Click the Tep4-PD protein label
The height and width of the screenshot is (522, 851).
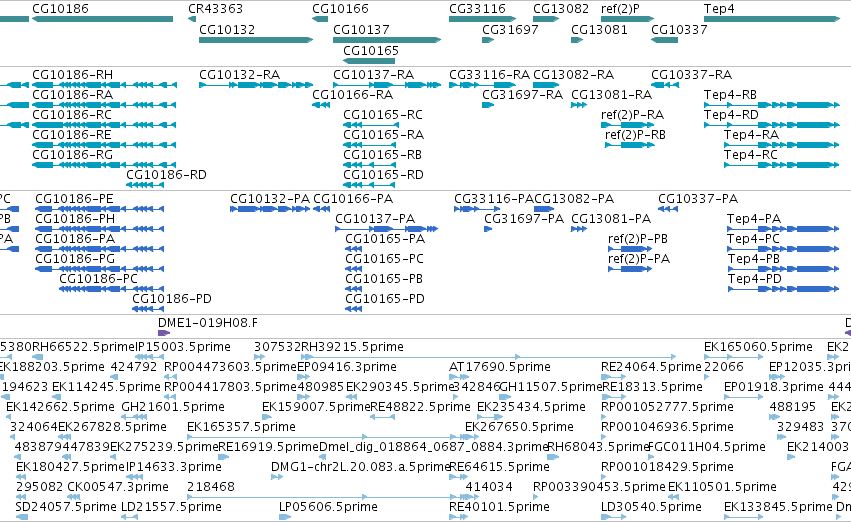point(754,279)
